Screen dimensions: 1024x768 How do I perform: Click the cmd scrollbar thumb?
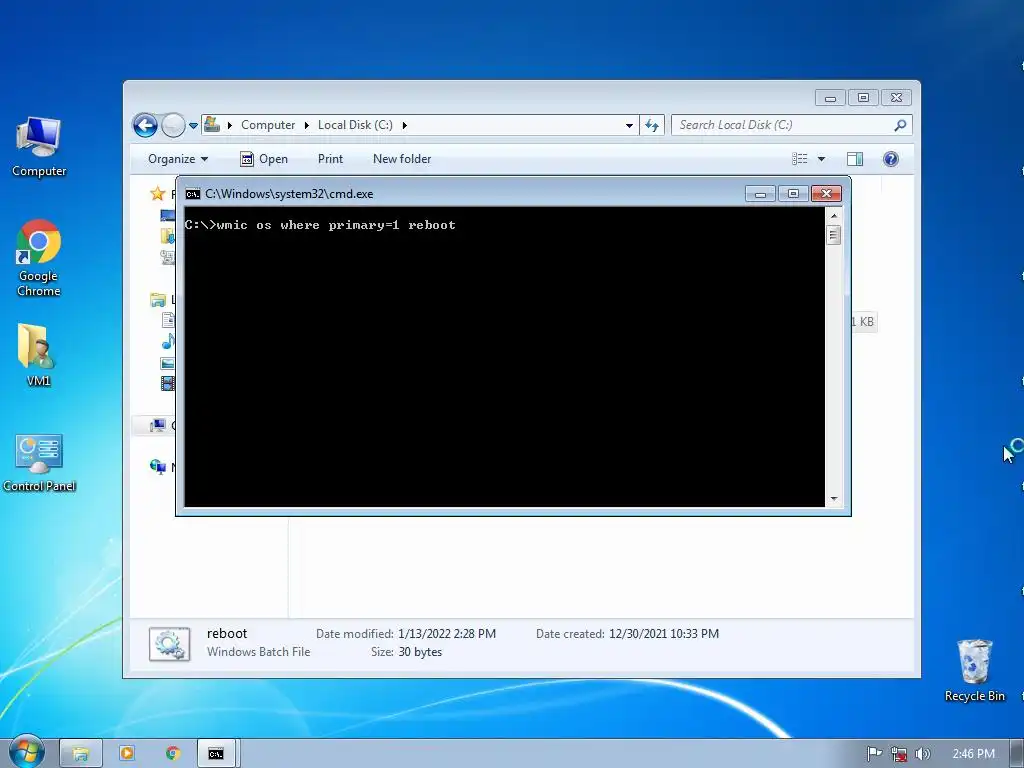[834, 235]
